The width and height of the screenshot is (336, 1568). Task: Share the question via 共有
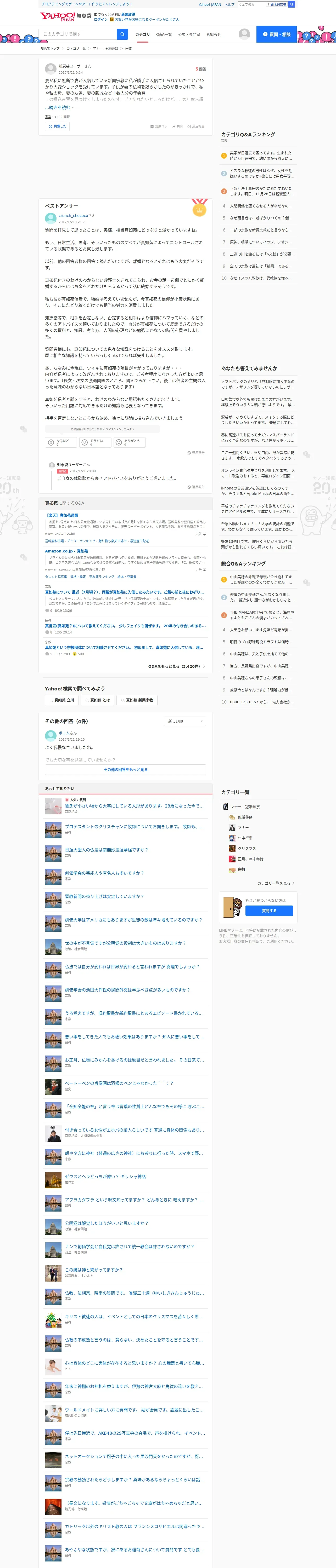pyautogui.click(x=177, y=126)
